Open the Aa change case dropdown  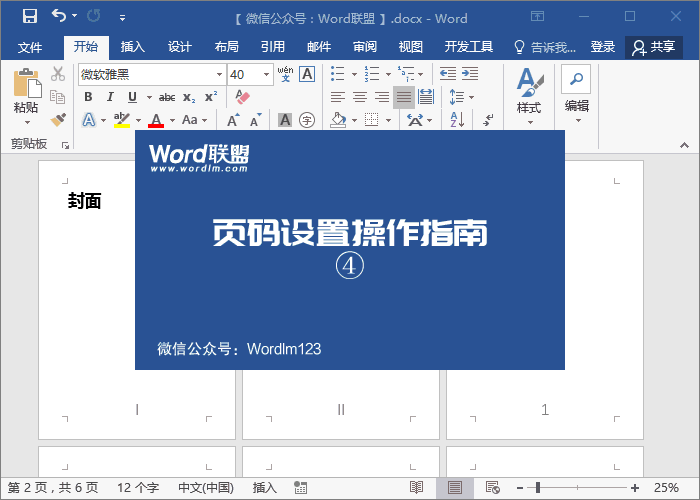tap(195, 120)
